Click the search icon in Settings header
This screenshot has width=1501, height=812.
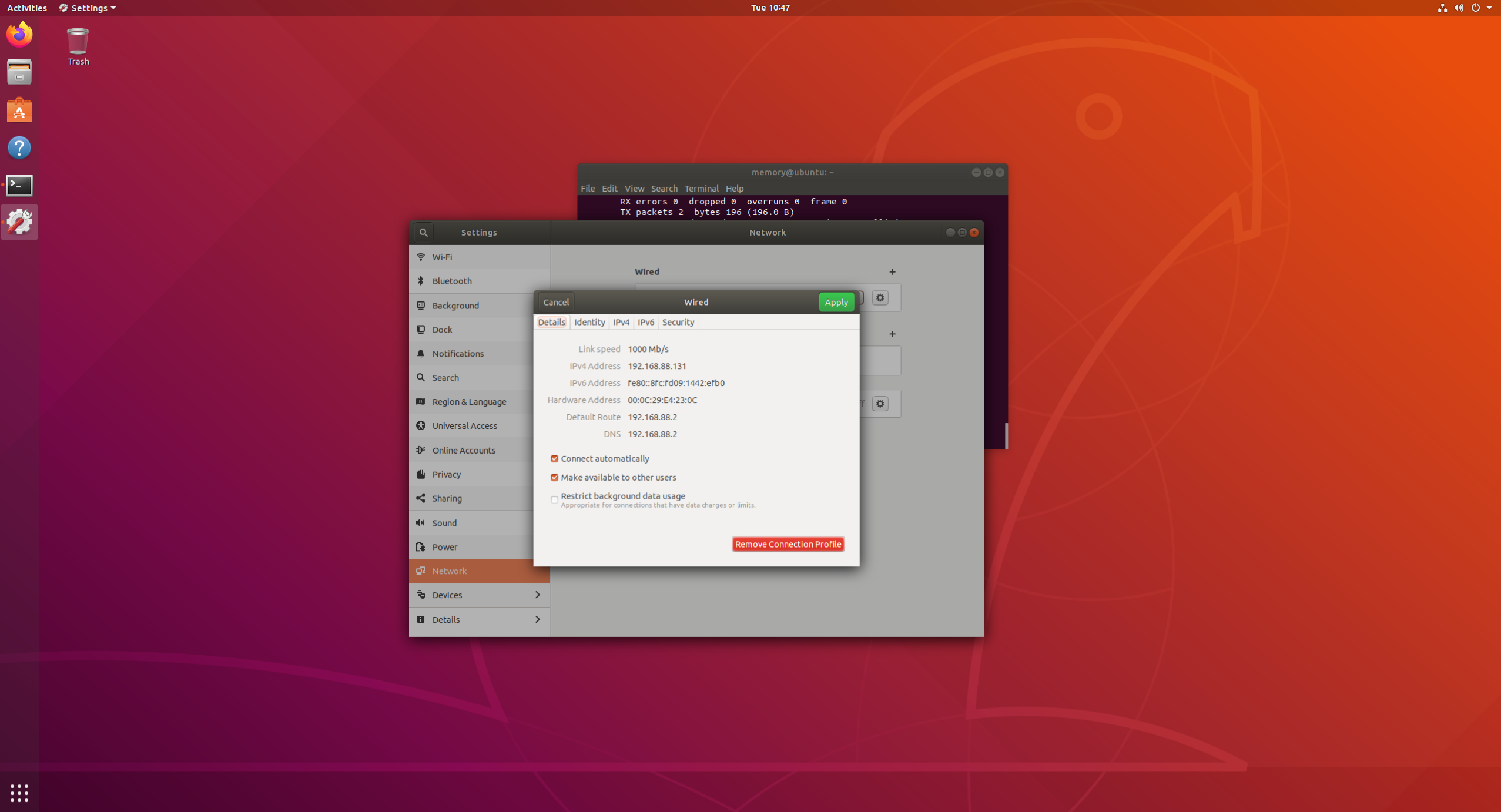point(423,233)
